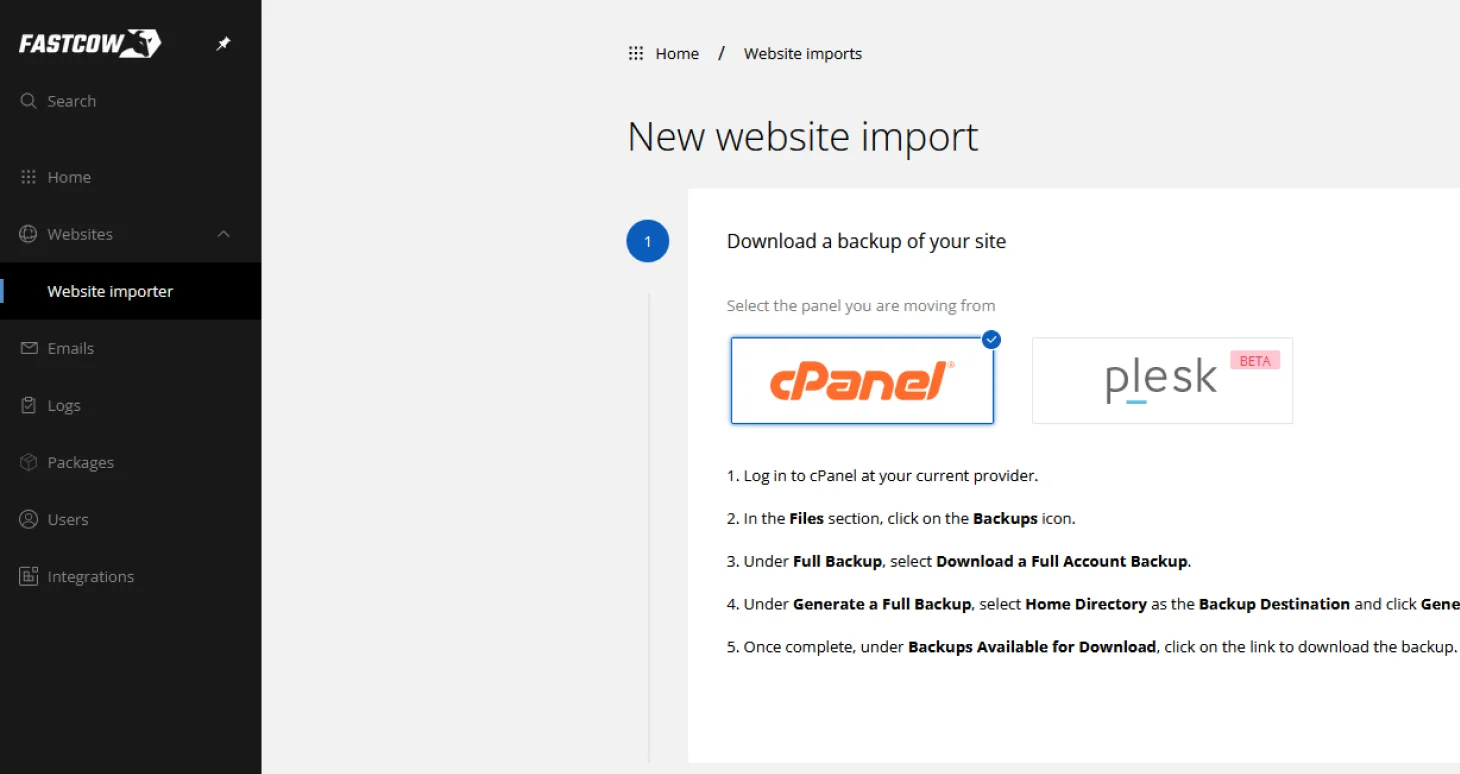The image size is (1460, 774).
Task: Click the step 1 circle marker
Action: [x=647, y=241]
